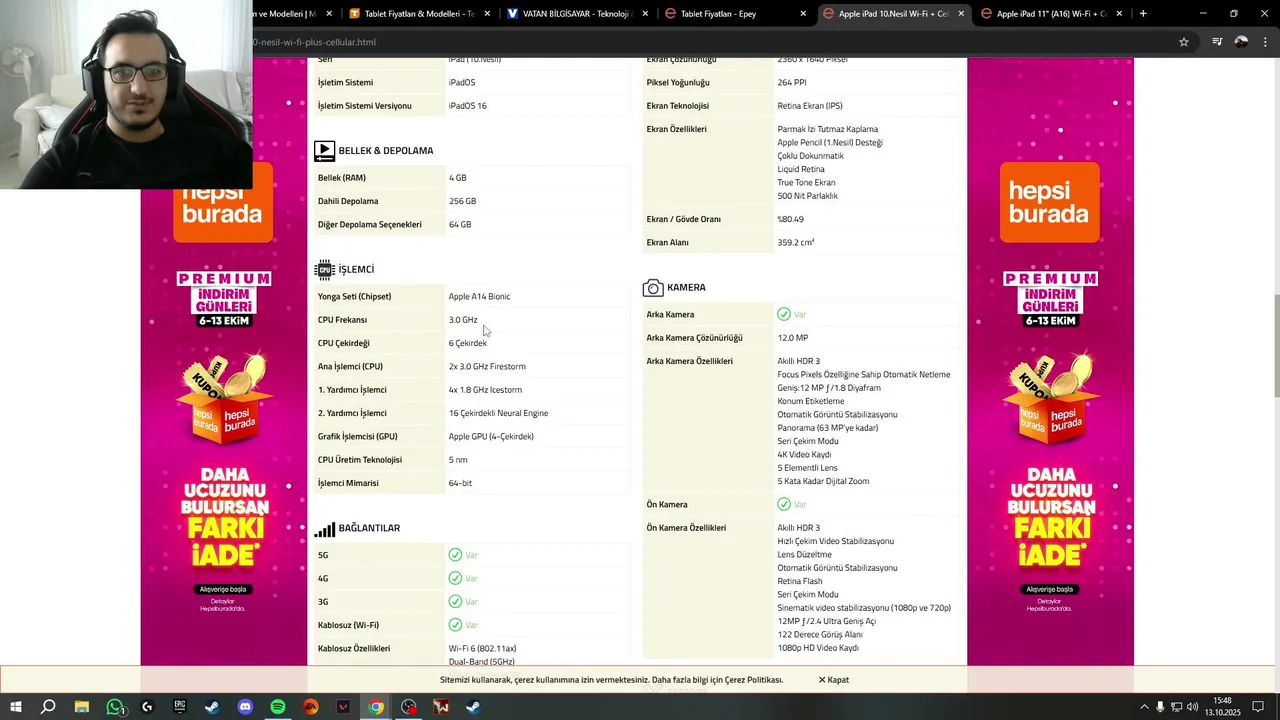Image resolution: width=1280 pixels, height=720 pixels.
Task: Switch to Apple iPad 11" (A16) tab
Action: [1051, 14]
